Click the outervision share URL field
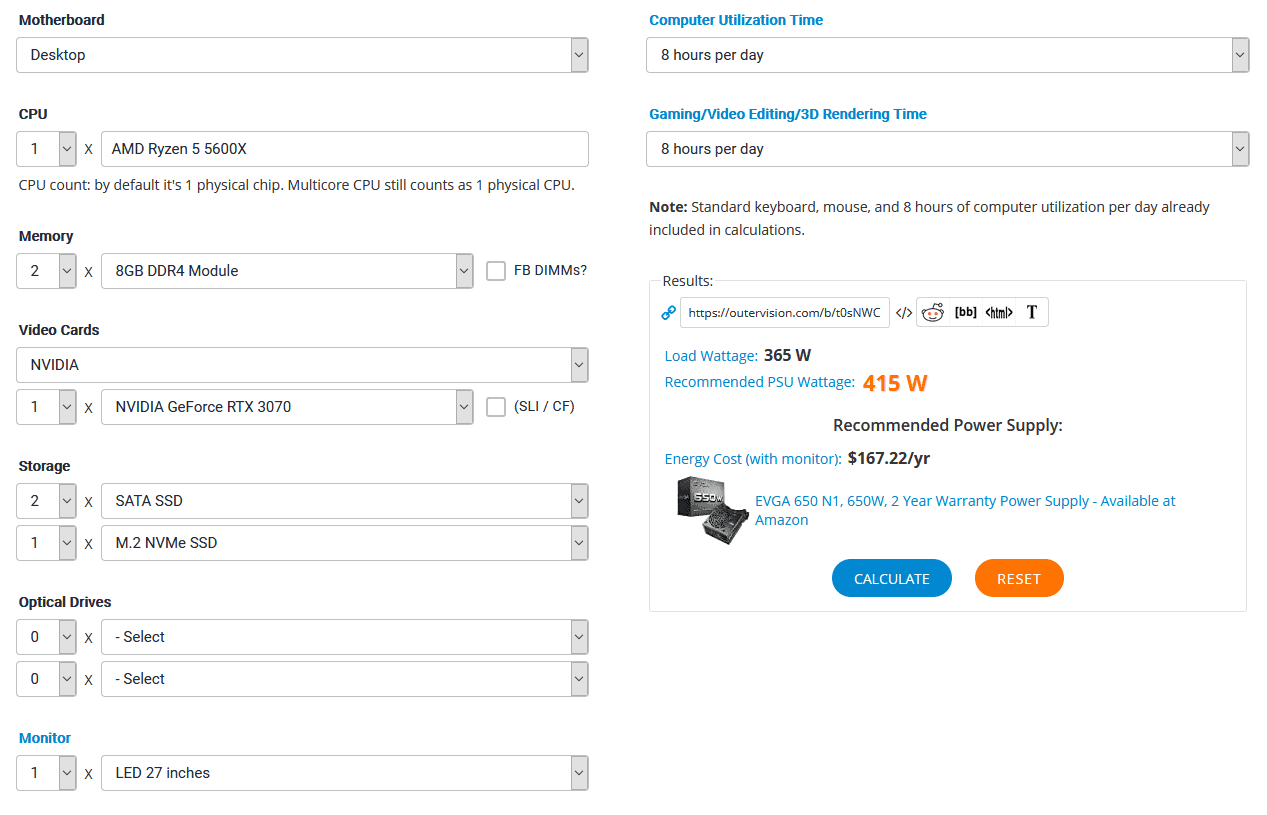Image resolution: width=1267 pixels, height=815 pixels. coord(784,313)
